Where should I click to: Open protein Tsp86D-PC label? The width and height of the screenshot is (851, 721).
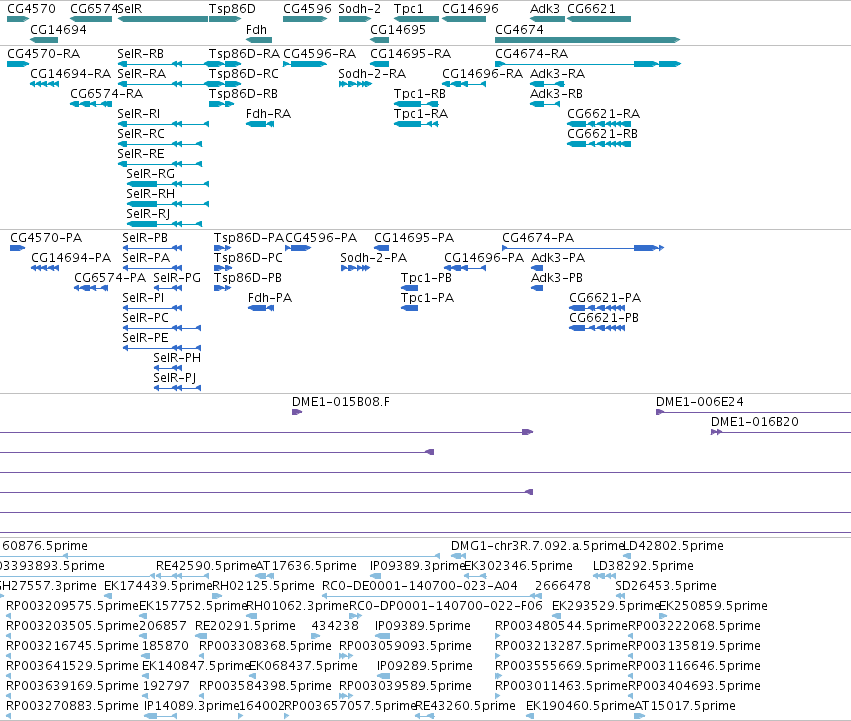(x=248, y=257)
